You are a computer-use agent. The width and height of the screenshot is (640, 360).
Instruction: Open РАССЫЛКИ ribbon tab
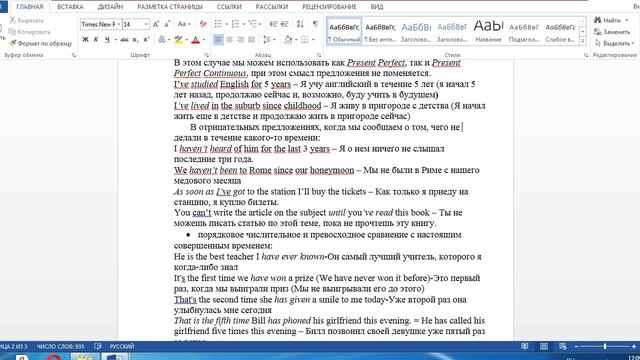click(x=271, y=7)
